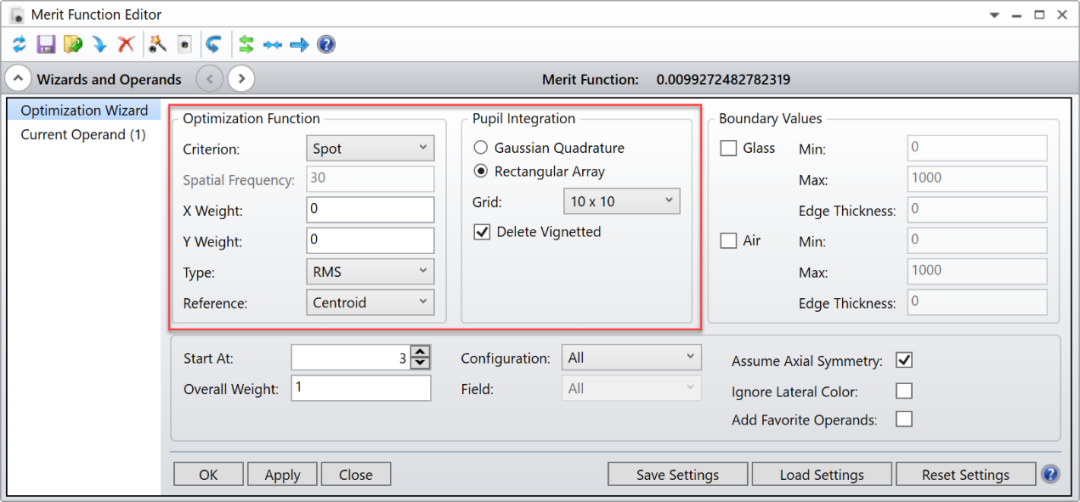This screenshot has height=502, width=1080.
Task: Select the Gaussian Quadrature radio button
Action: point(482,148)
